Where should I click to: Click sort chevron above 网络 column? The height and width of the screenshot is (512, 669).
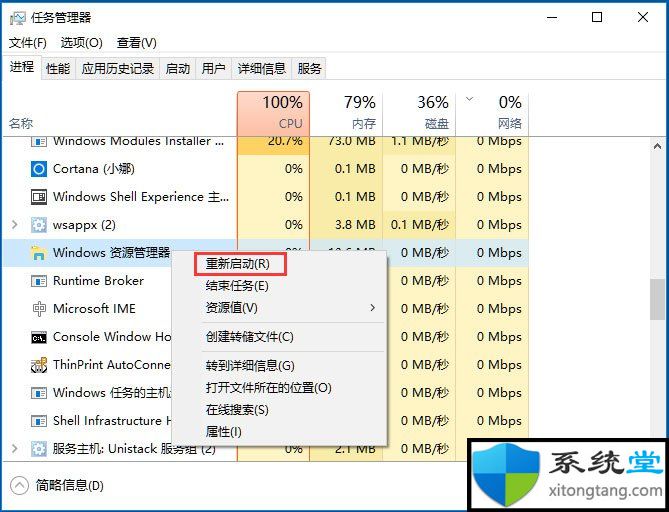[469, 99]
